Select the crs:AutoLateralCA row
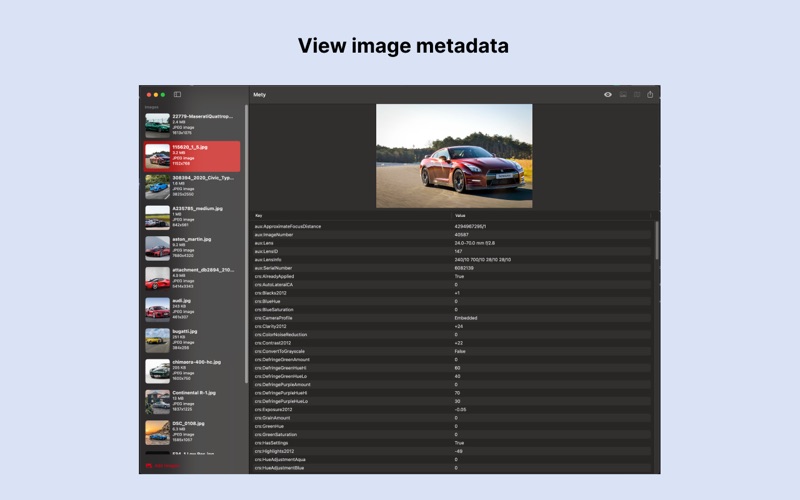The image size is (800, 500). pyautogui.click(x=451, y=285)
